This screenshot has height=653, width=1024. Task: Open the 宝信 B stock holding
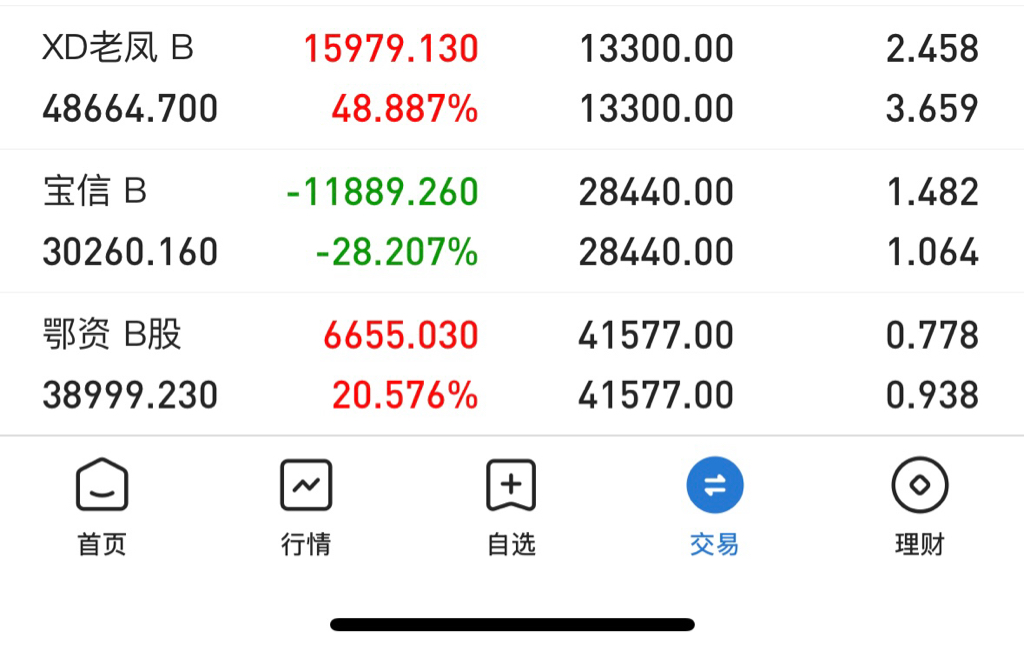pos(95,191)
